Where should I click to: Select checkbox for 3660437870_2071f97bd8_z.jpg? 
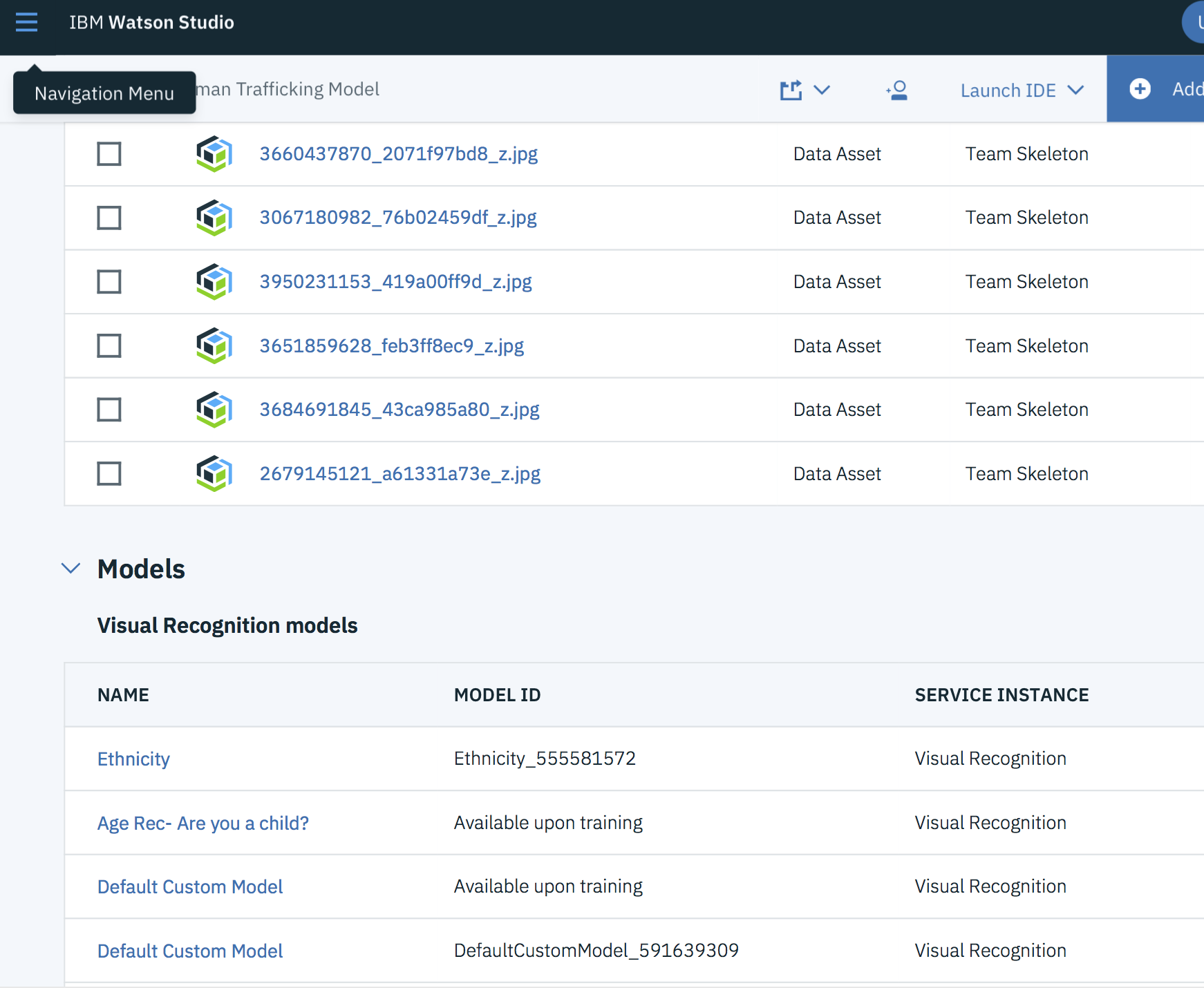coord(109,153)
